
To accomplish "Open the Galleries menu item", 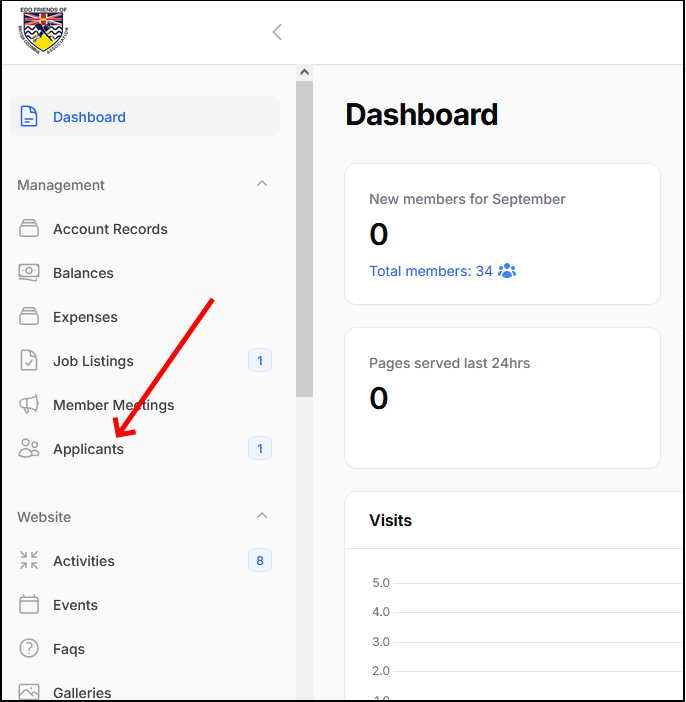I will [82, 692].
